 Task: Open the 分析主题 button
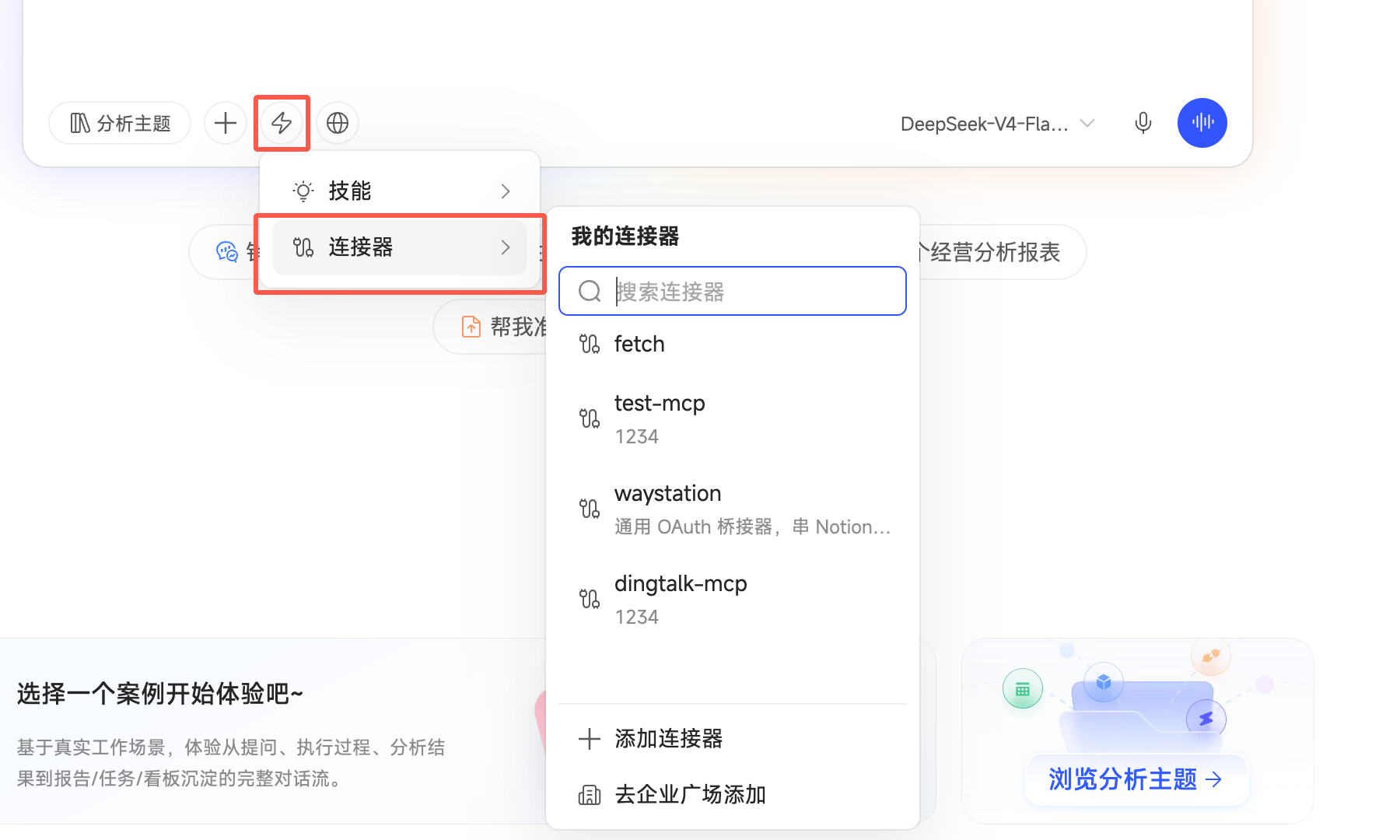[x=120, y=123]
